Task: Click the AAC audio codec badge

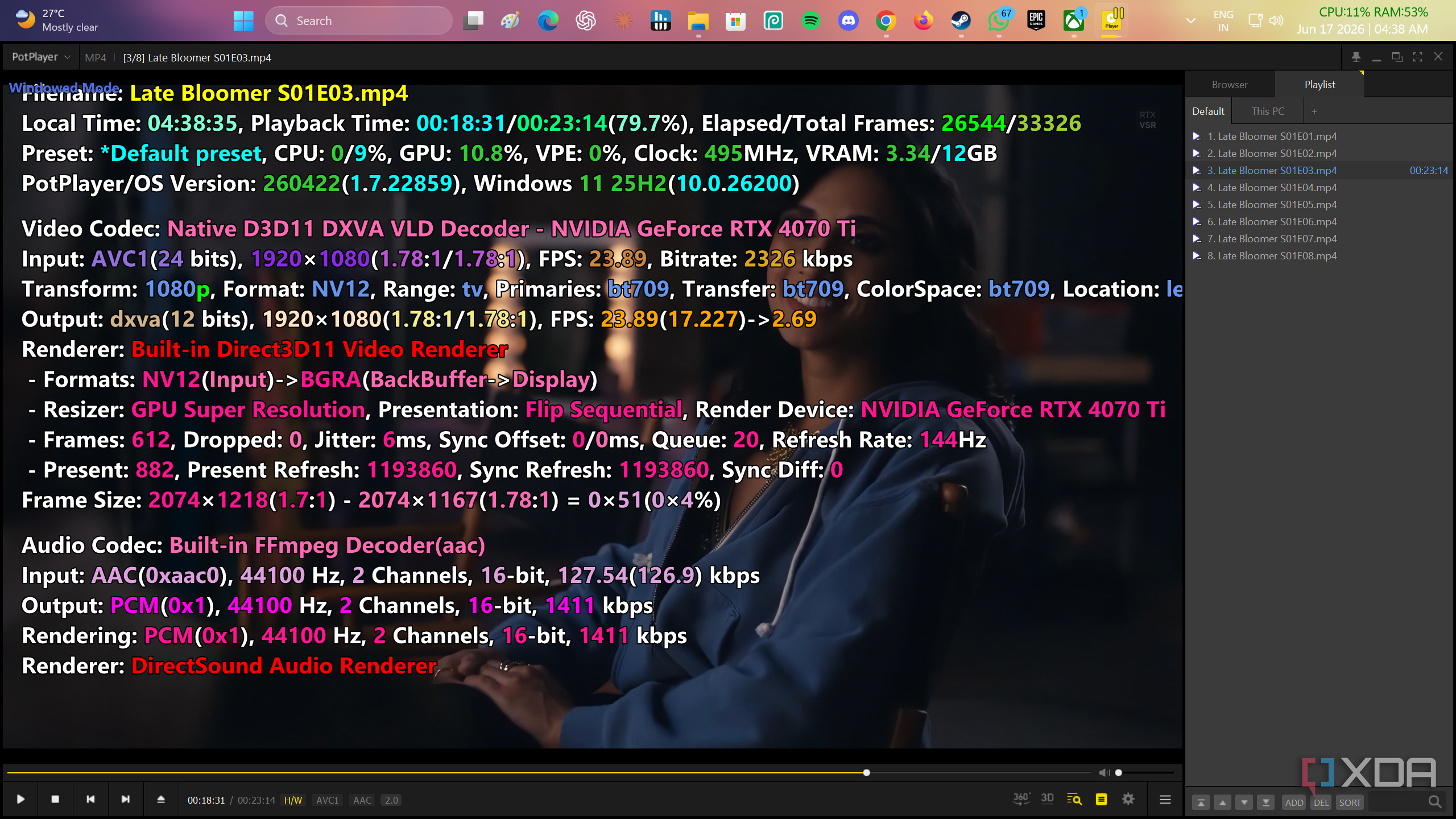Action: 362,800
